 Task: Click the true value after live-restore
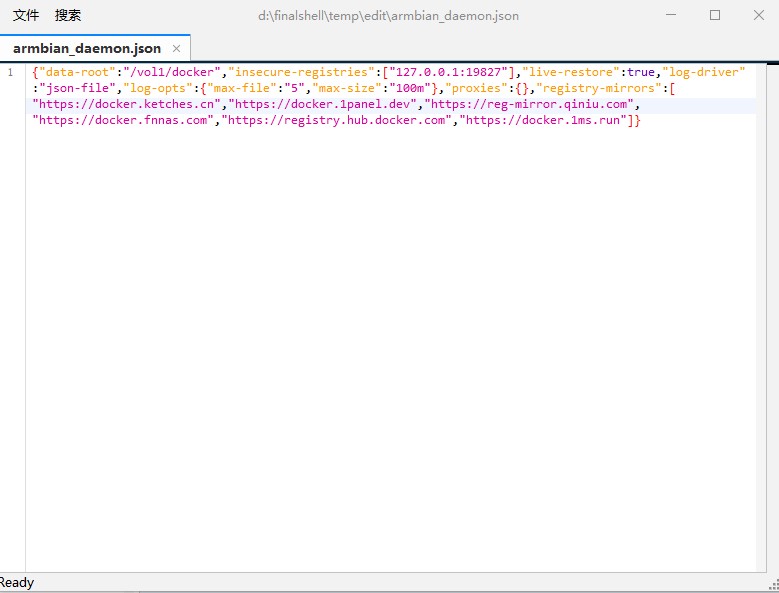(641, 73)
